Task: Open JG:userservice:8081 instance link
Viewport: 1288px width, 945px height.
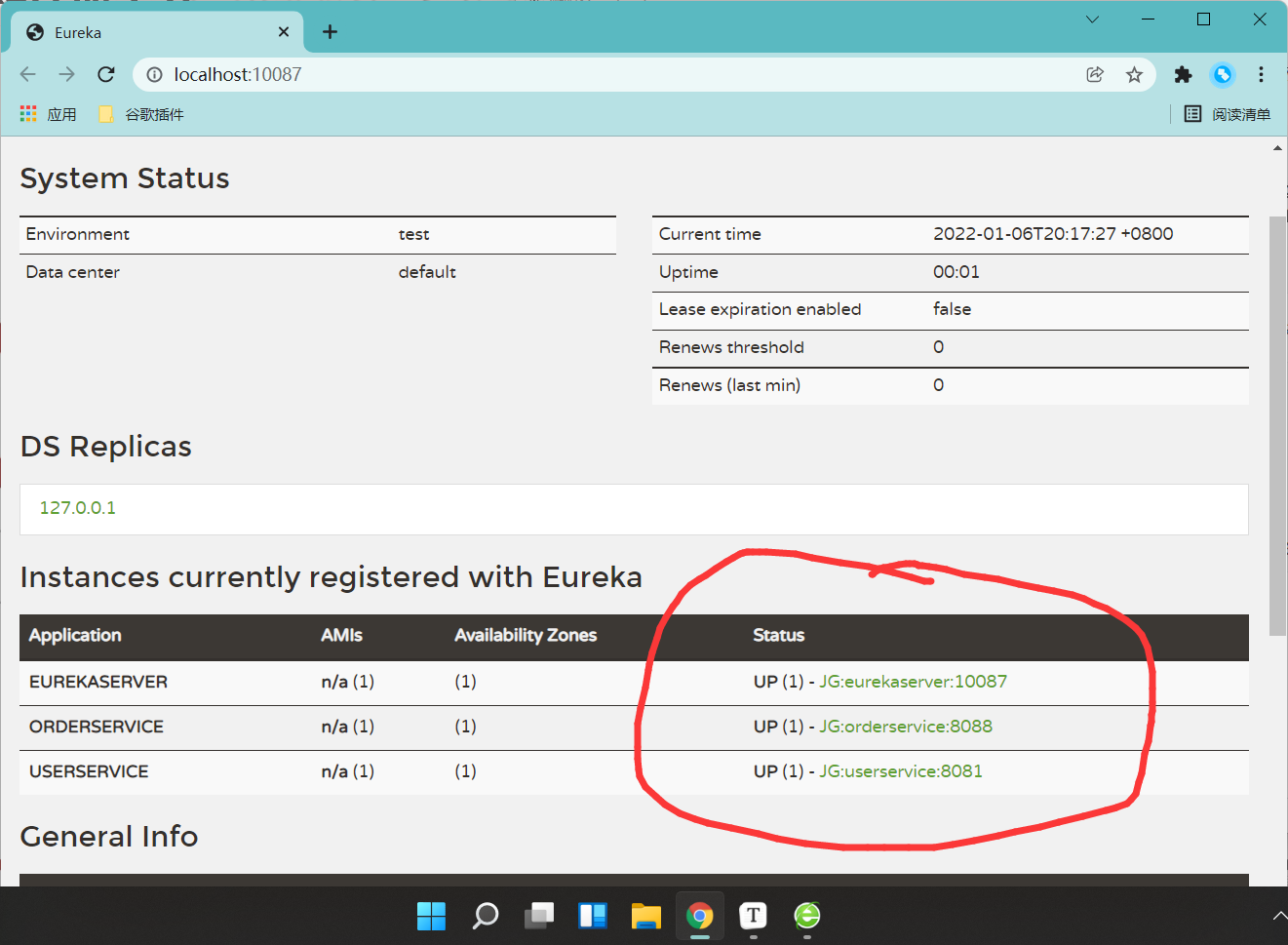Action: tap(901, 771)
